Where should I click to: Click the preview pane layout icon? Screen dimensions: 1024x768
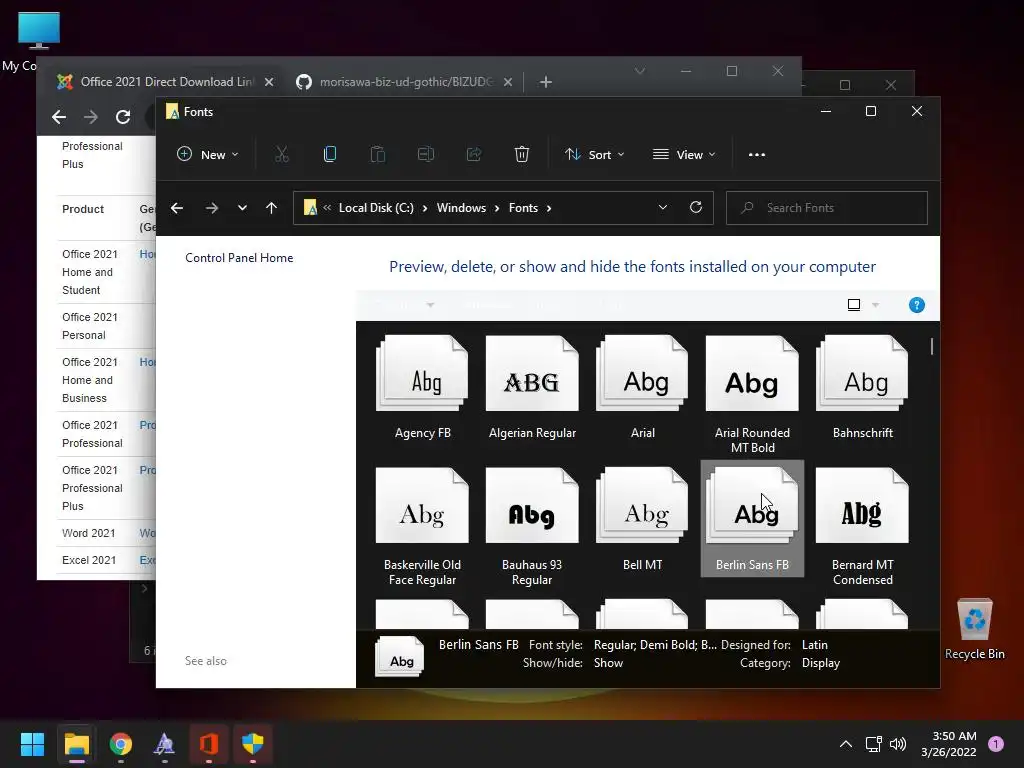pos(854,305)
